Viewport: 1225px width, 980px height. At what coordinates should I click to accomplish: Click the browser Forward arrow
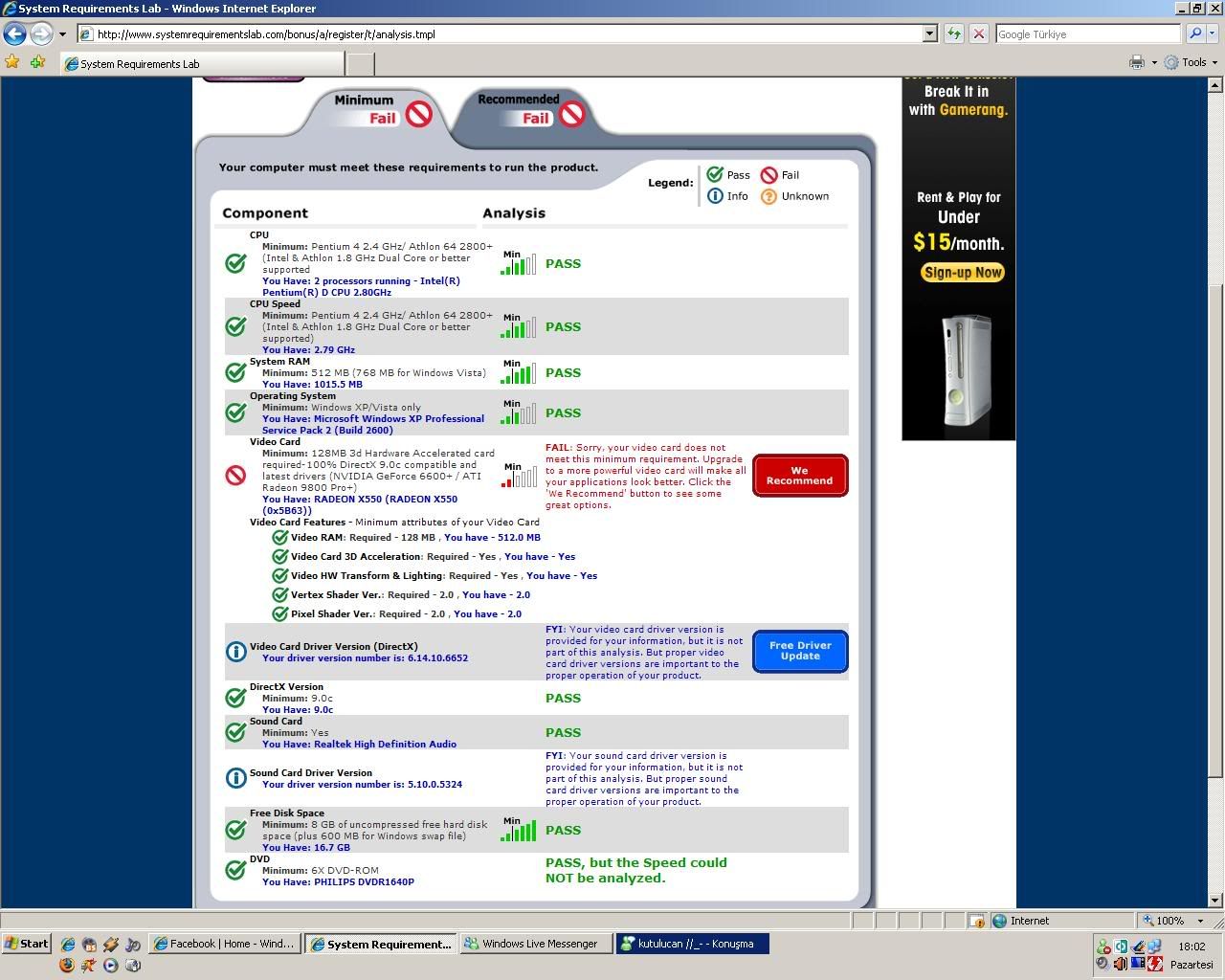41,33
